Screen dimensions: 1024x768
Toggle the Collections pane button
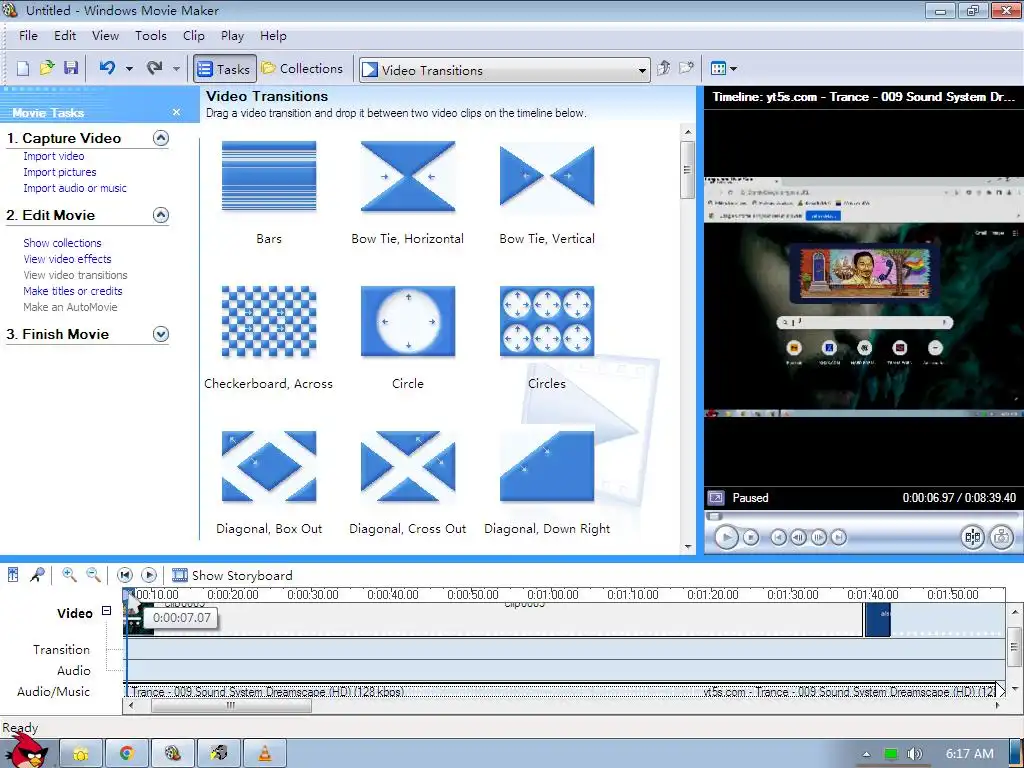tap(302, 69)
